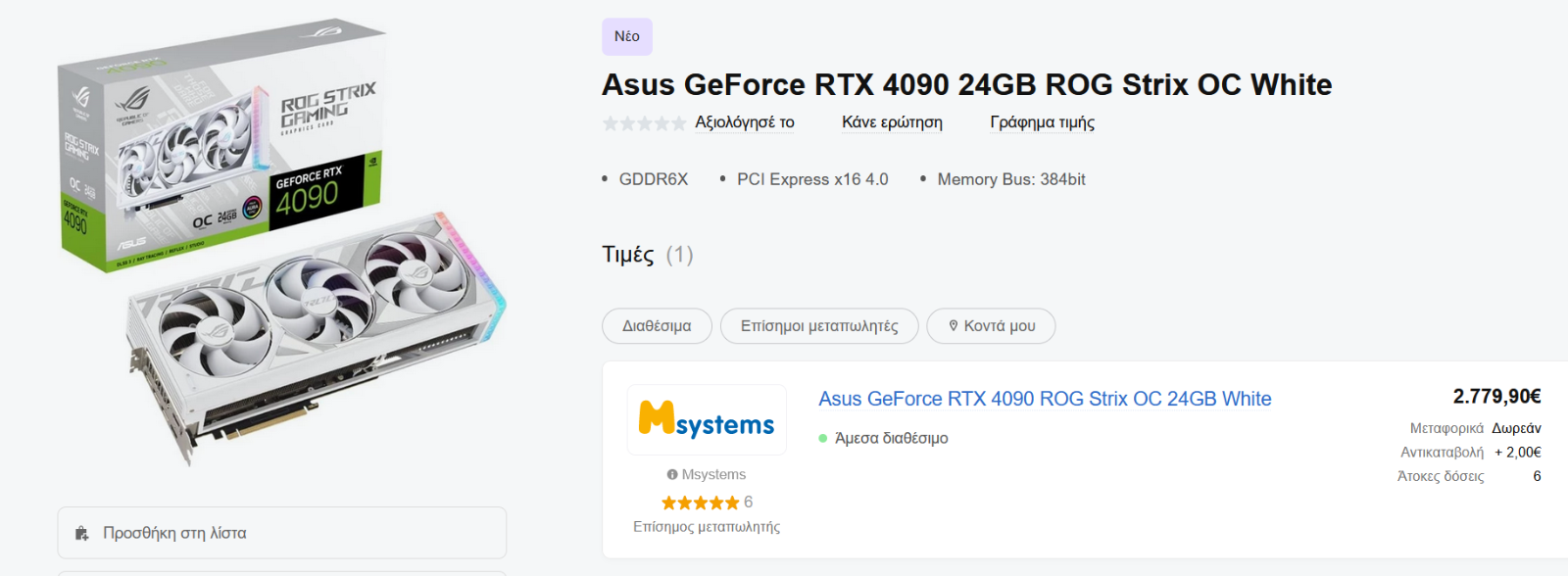This screenshot has height=576, width=1568.
Task: Click 'Memory Bus: 384bit' spec
Action: (1011, 179)
